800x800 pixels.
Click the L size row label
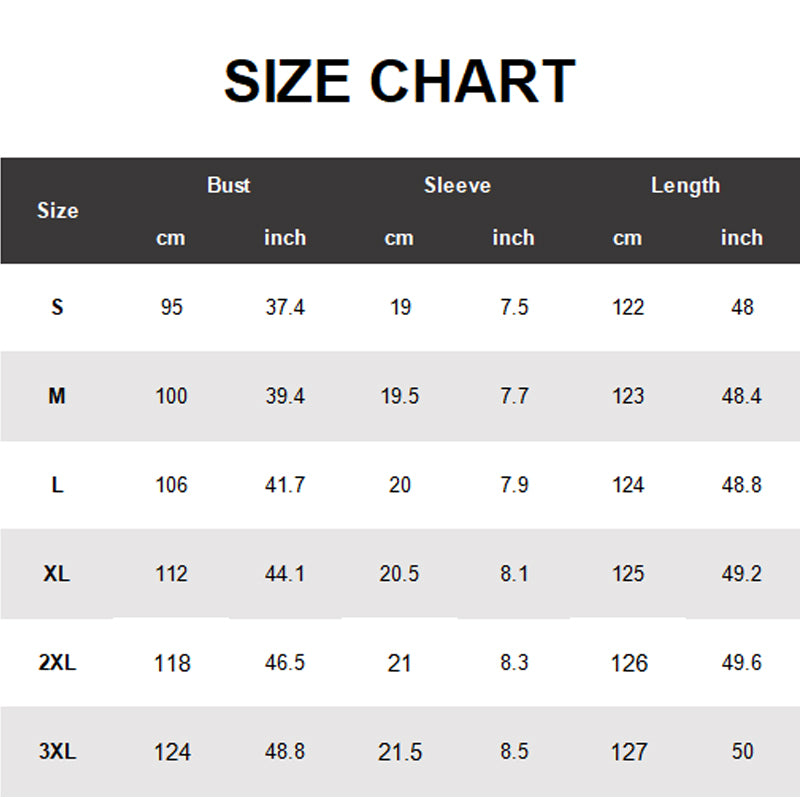(57, 485)
